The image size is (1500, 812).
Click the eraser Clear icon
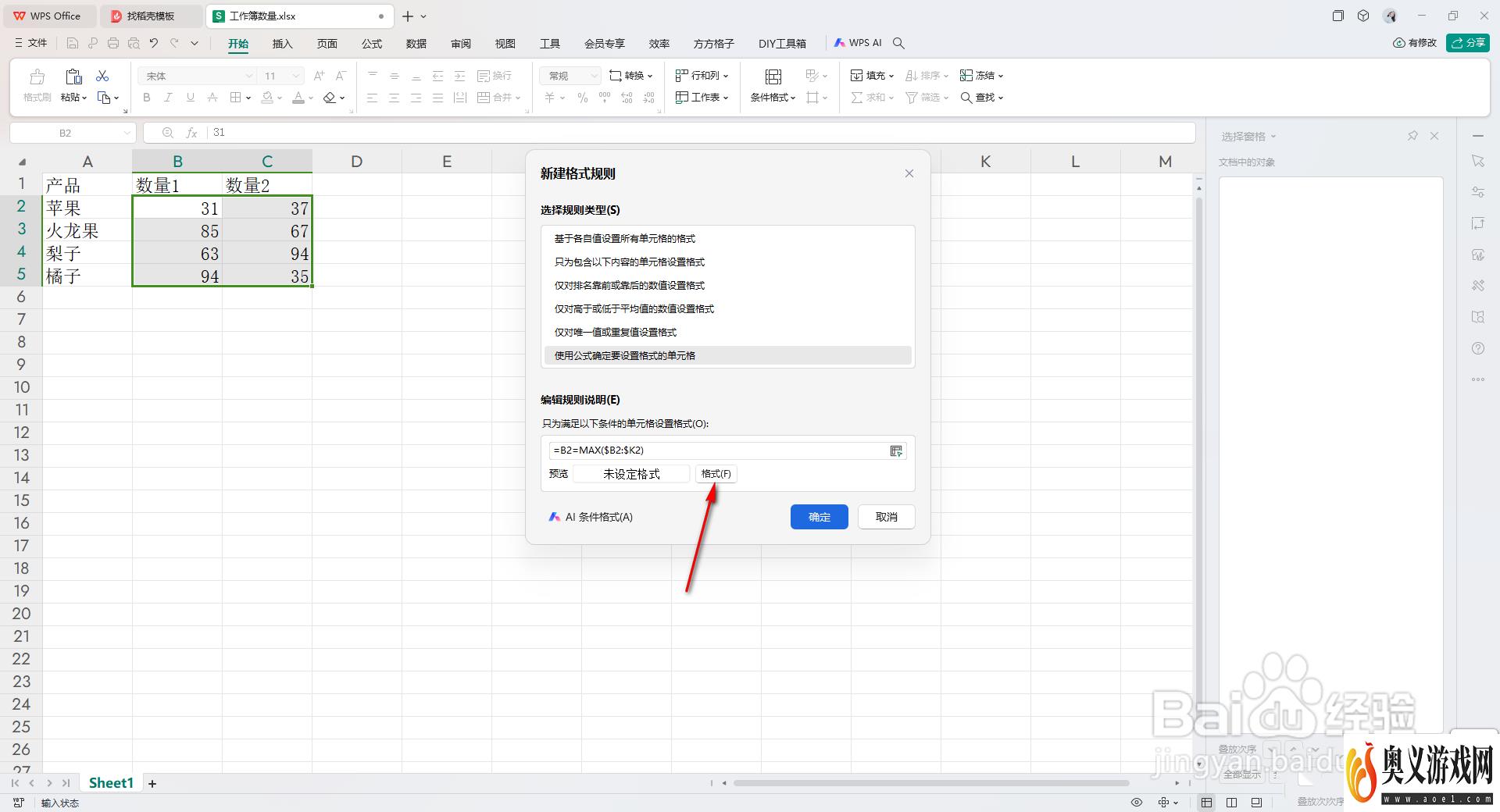(x=330, y=98)
